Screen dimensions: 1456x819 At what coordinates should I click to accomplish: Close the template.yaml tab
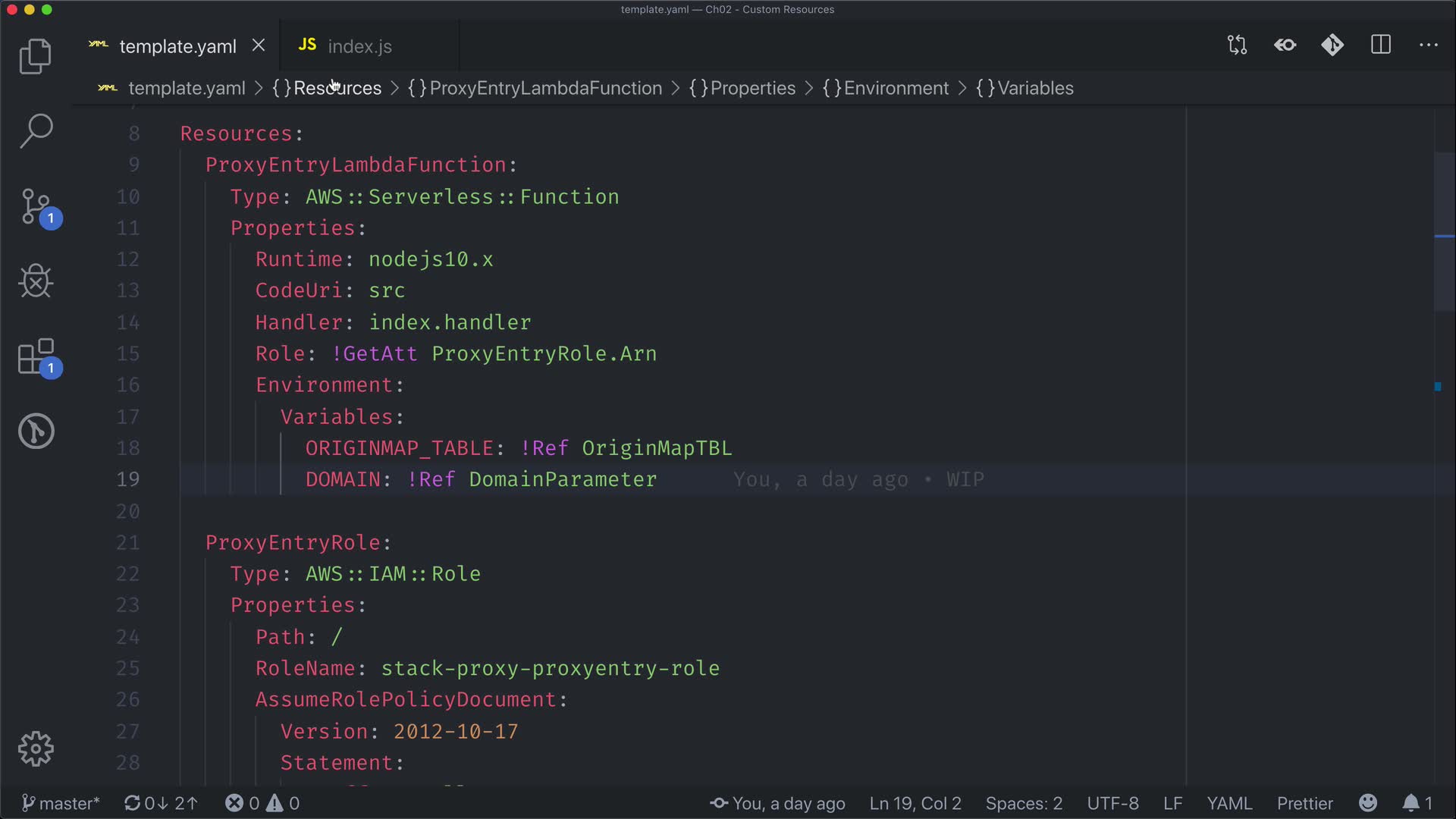tap(259, 45)
